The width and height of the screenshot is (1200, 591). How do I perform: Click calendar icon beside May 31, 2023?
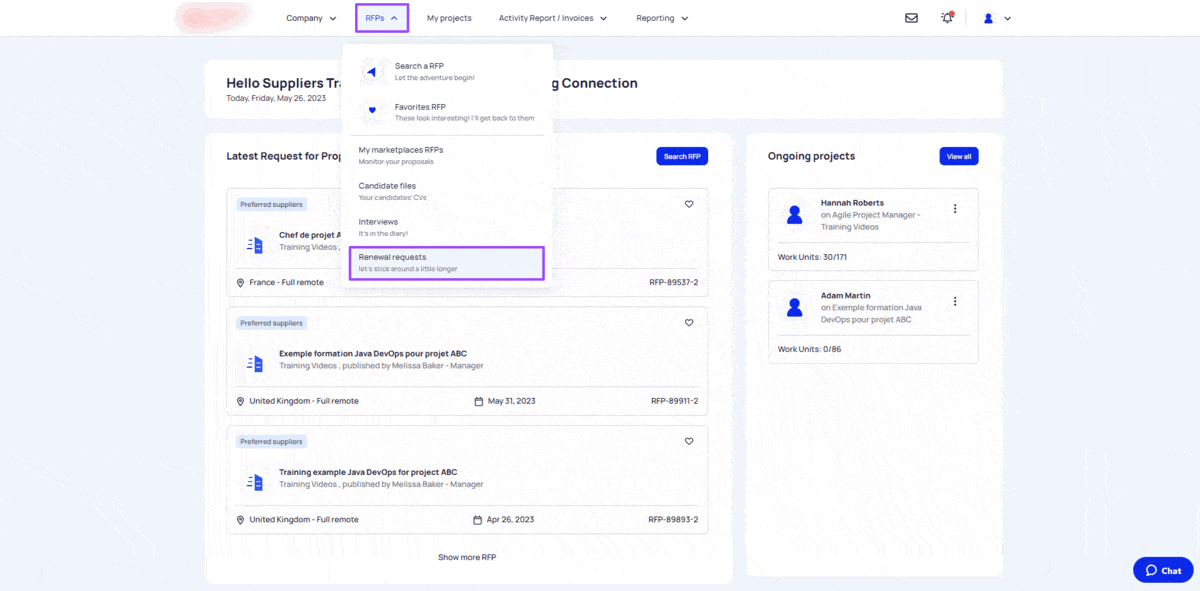tap(478, 401)
